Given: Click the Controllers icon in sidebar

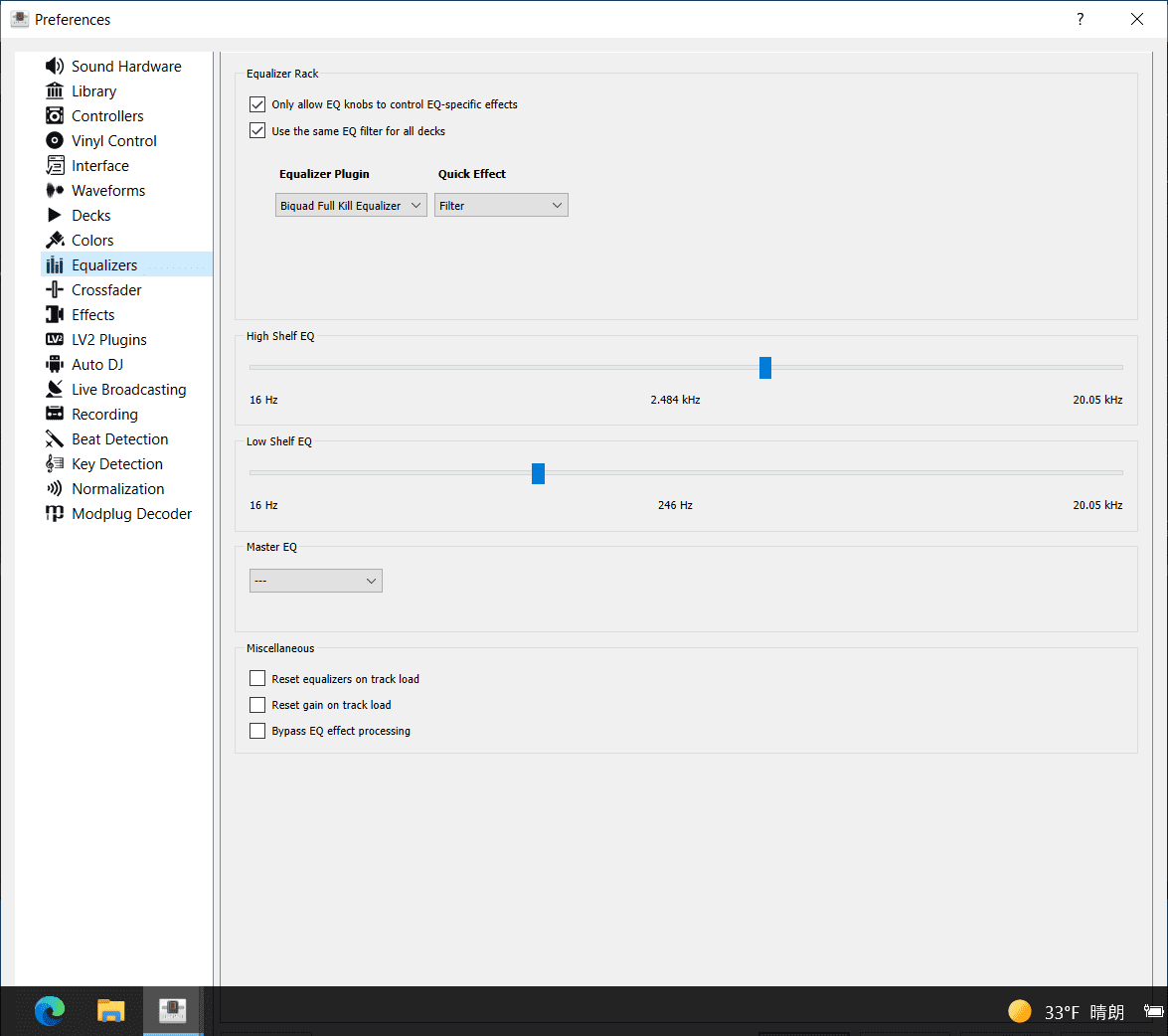Looking at the screenshot, I should coord(55,116).
